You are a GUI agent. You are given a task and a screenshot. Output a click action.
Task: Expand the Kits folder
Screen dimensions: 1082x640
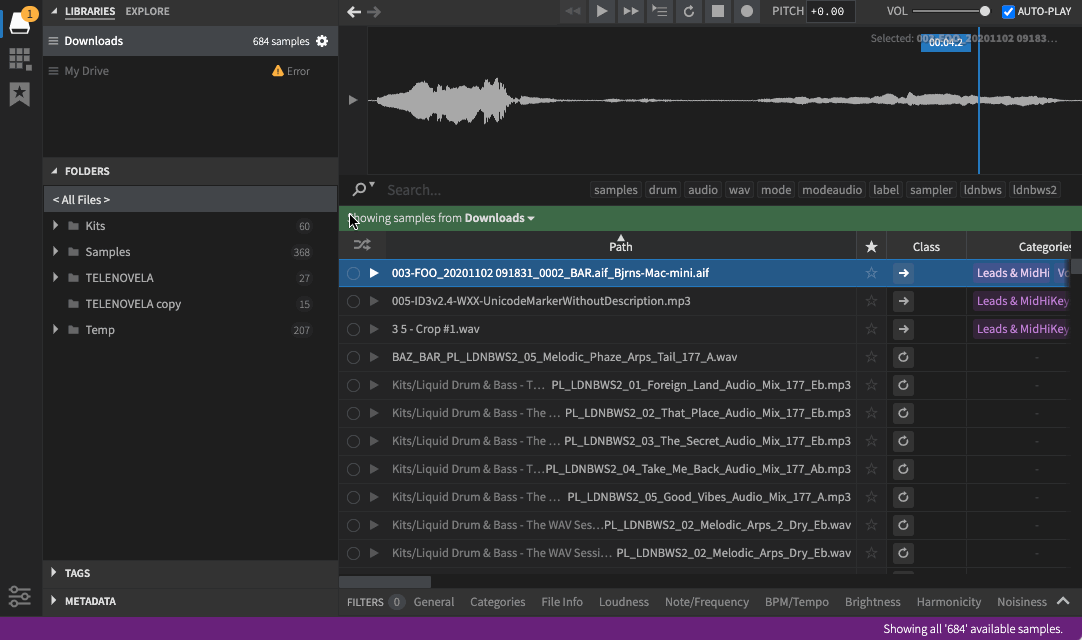click(56, 226)
